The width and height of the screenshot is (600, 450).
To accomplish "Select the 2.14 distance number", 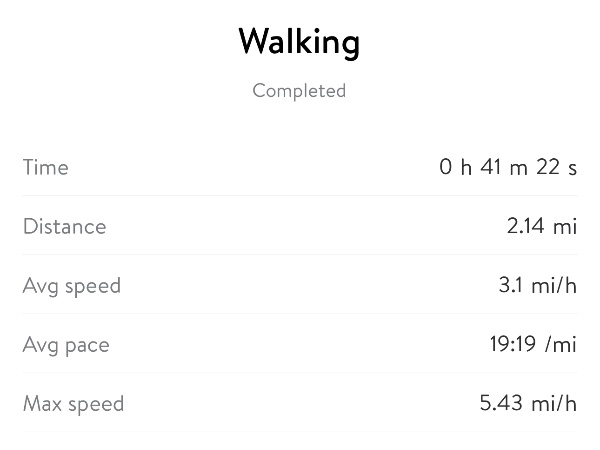I will tap(526, 226).
